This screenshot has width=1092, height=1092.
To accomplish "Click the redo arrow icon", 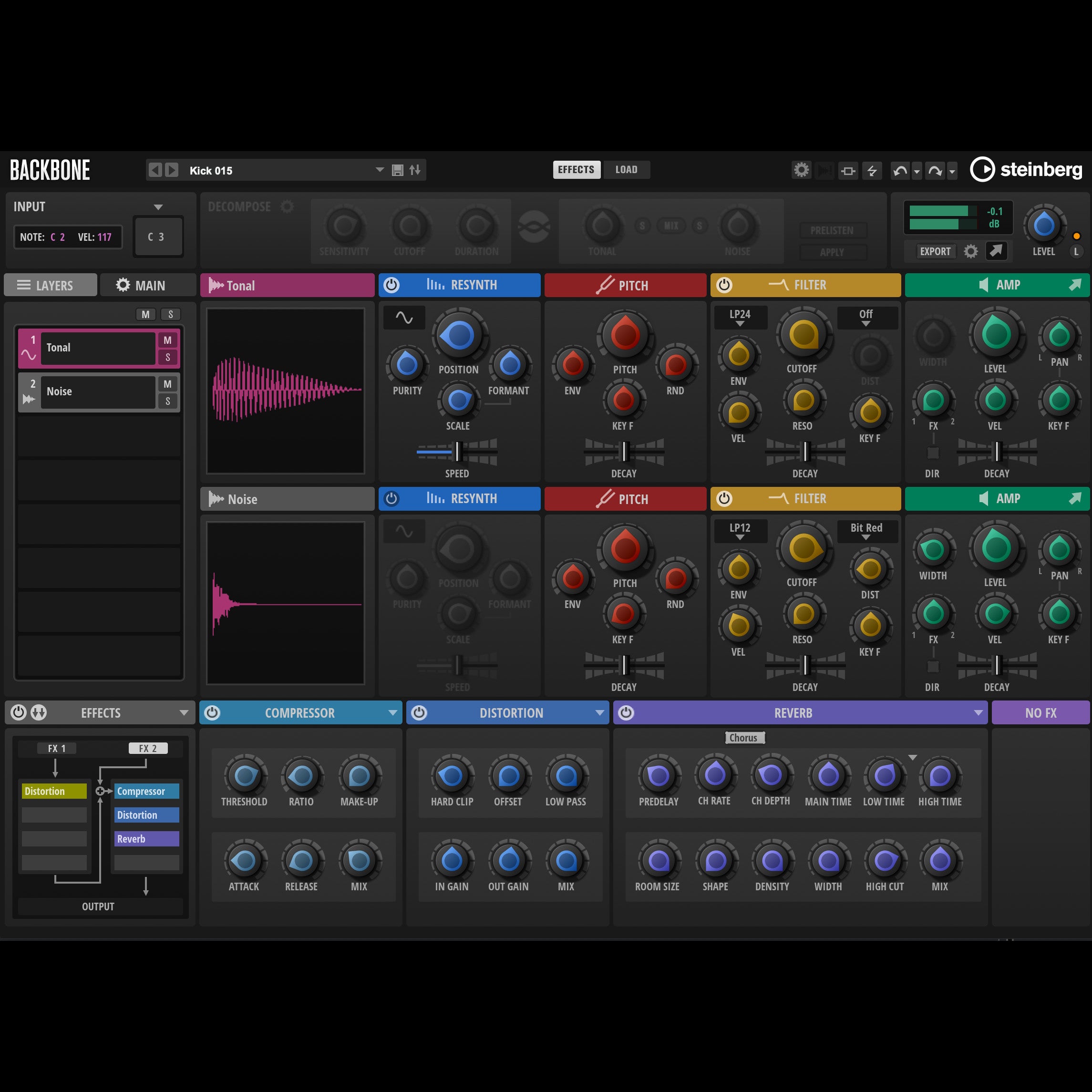I will click(935, 170).
